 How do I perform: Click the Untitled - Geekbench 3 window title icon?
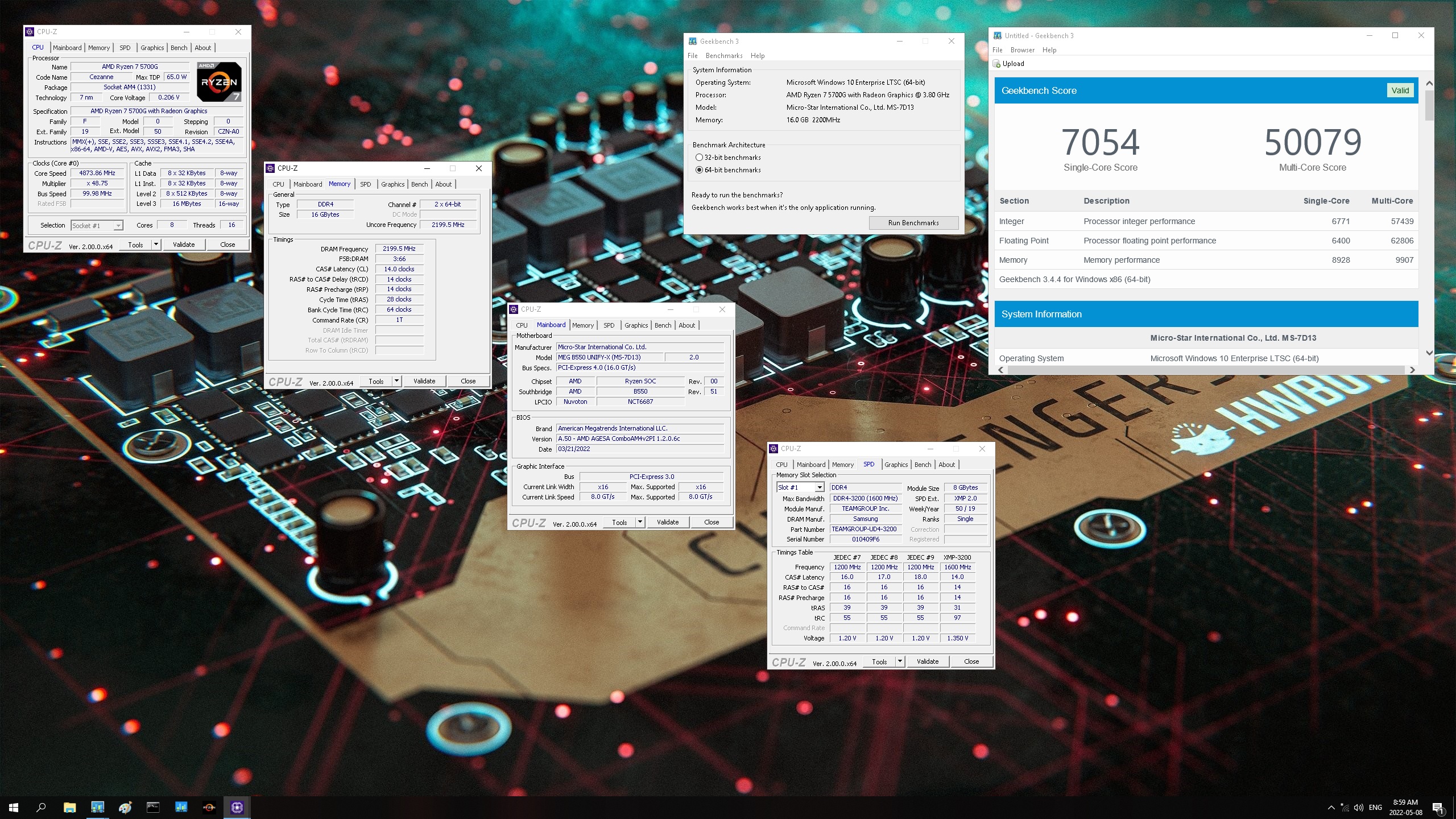pyautogui.click(x=997, y=36)
